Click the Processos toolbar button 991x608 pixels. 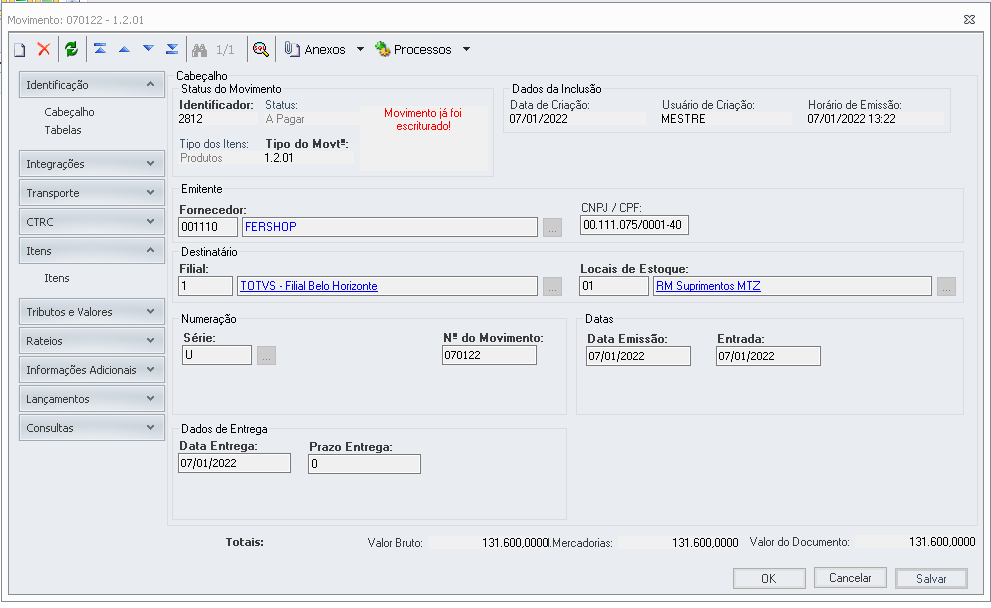point(413,49)
